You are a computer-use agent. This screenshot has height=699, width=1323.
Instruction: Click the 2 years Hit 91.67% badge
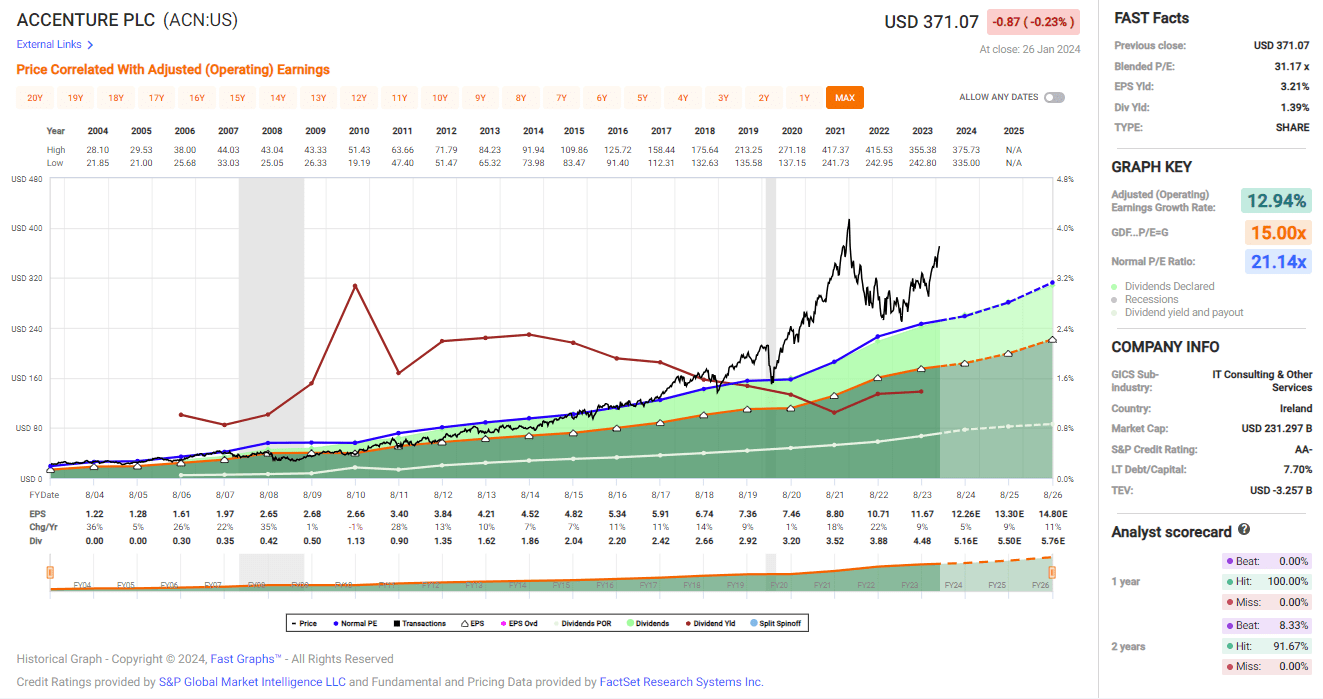pyautogui.click(x=1266, y=646)
